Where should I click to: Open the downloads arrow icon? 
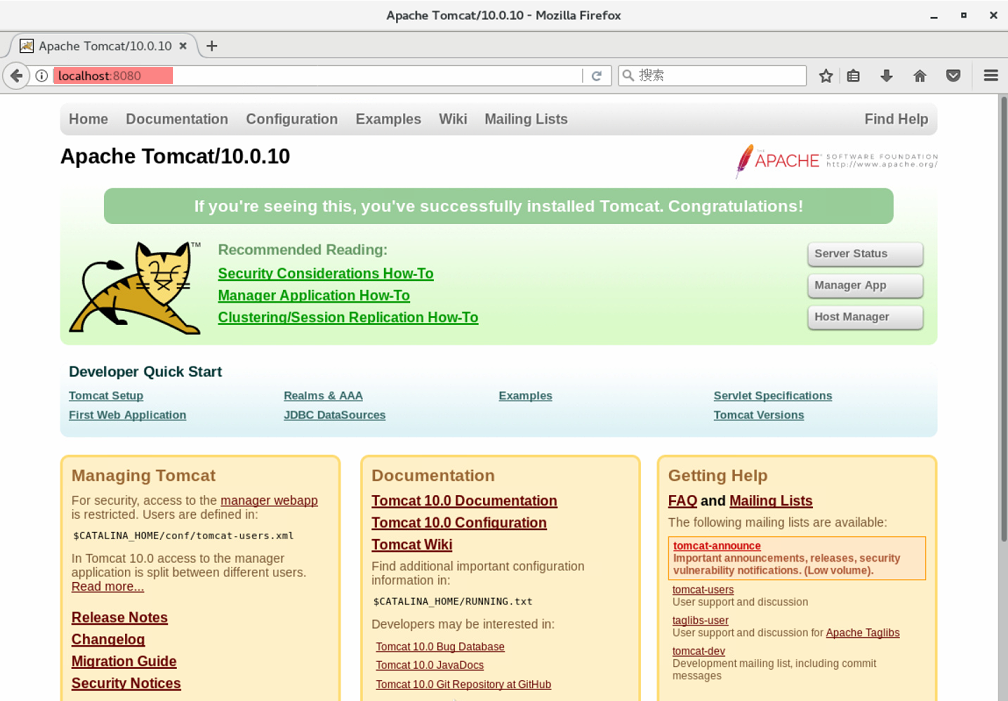point(886,76)
